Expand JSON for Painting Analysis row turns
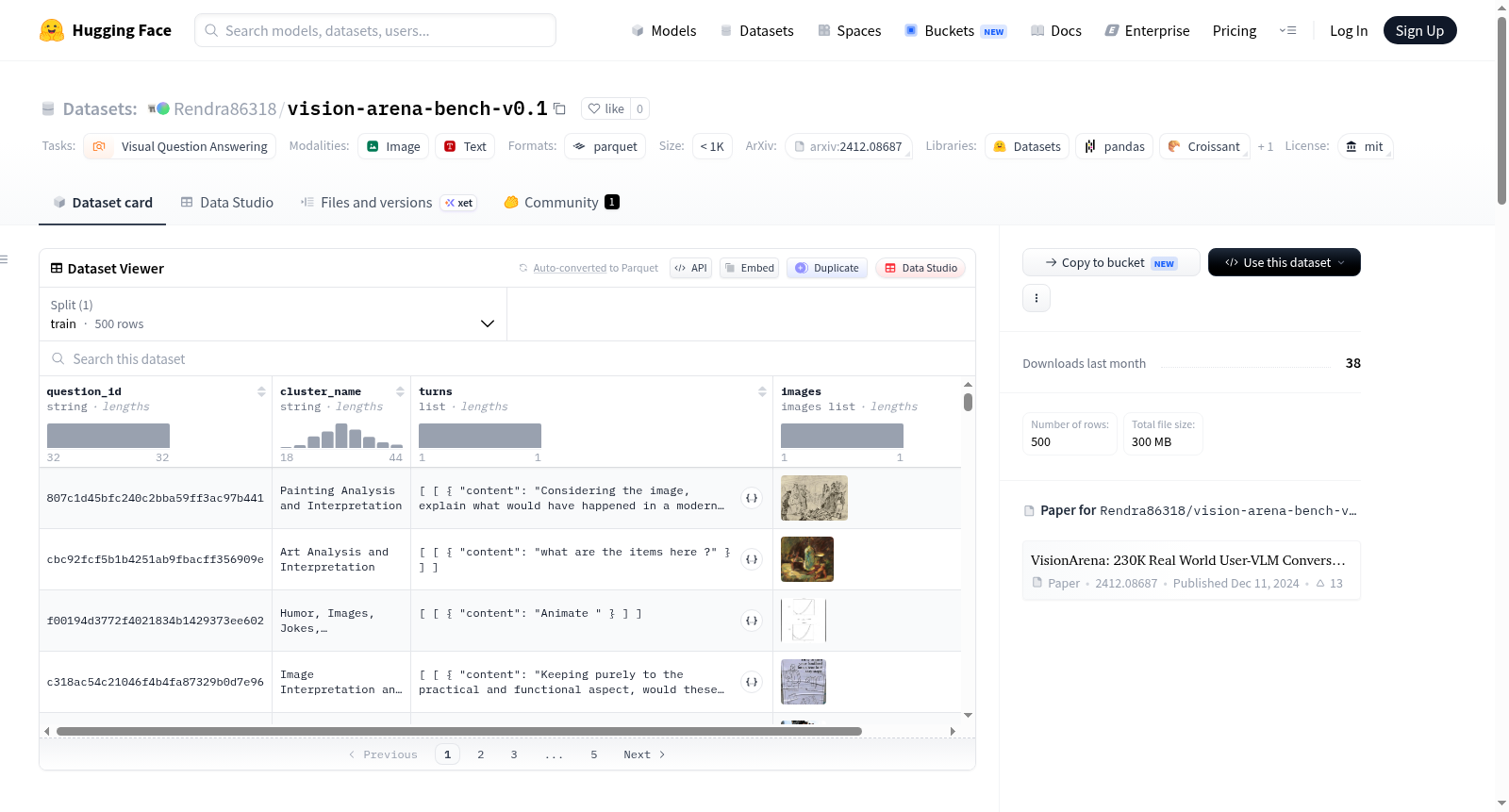 point(752,498)
